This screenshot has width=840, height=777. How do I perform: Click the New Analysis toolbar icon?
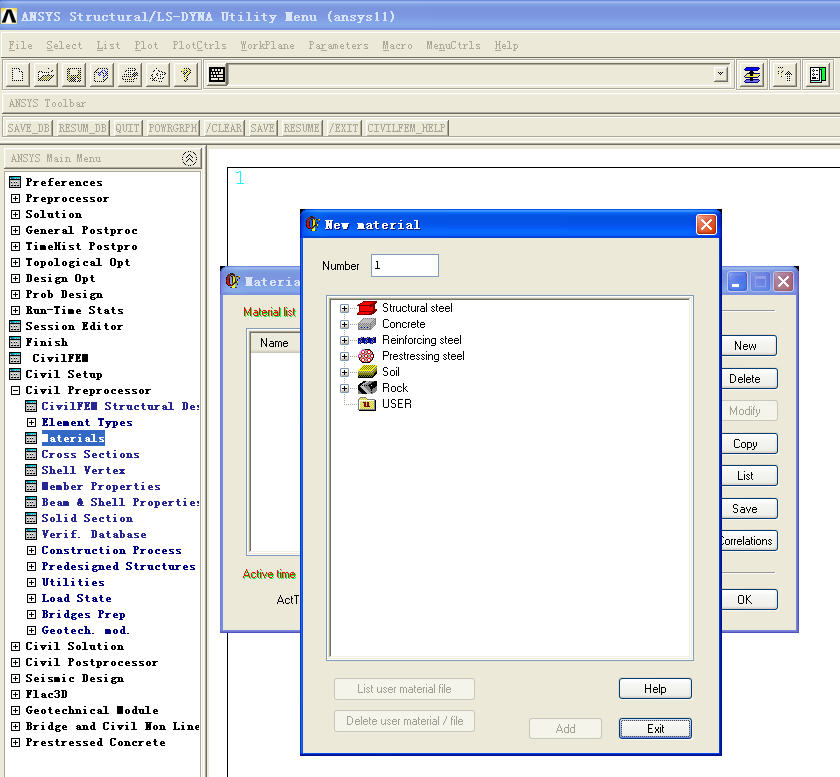(x=18, y=74)
